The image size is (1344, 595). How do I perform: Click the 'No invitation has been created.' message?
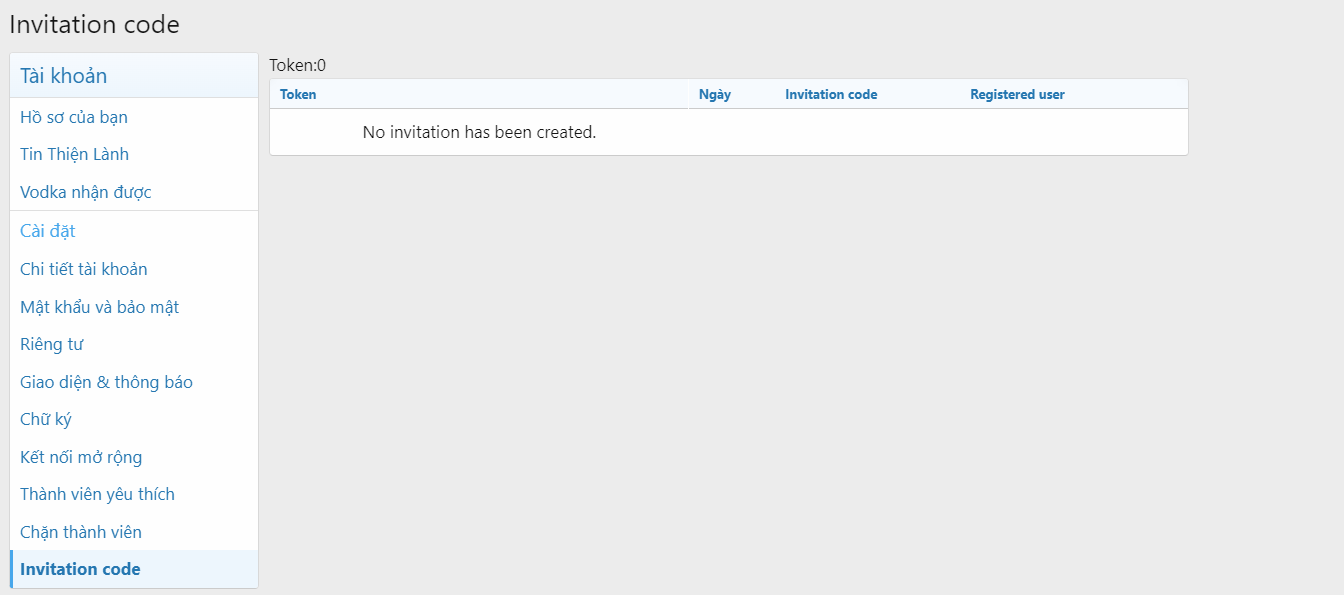pyautogui.click(x=479, y=132)
